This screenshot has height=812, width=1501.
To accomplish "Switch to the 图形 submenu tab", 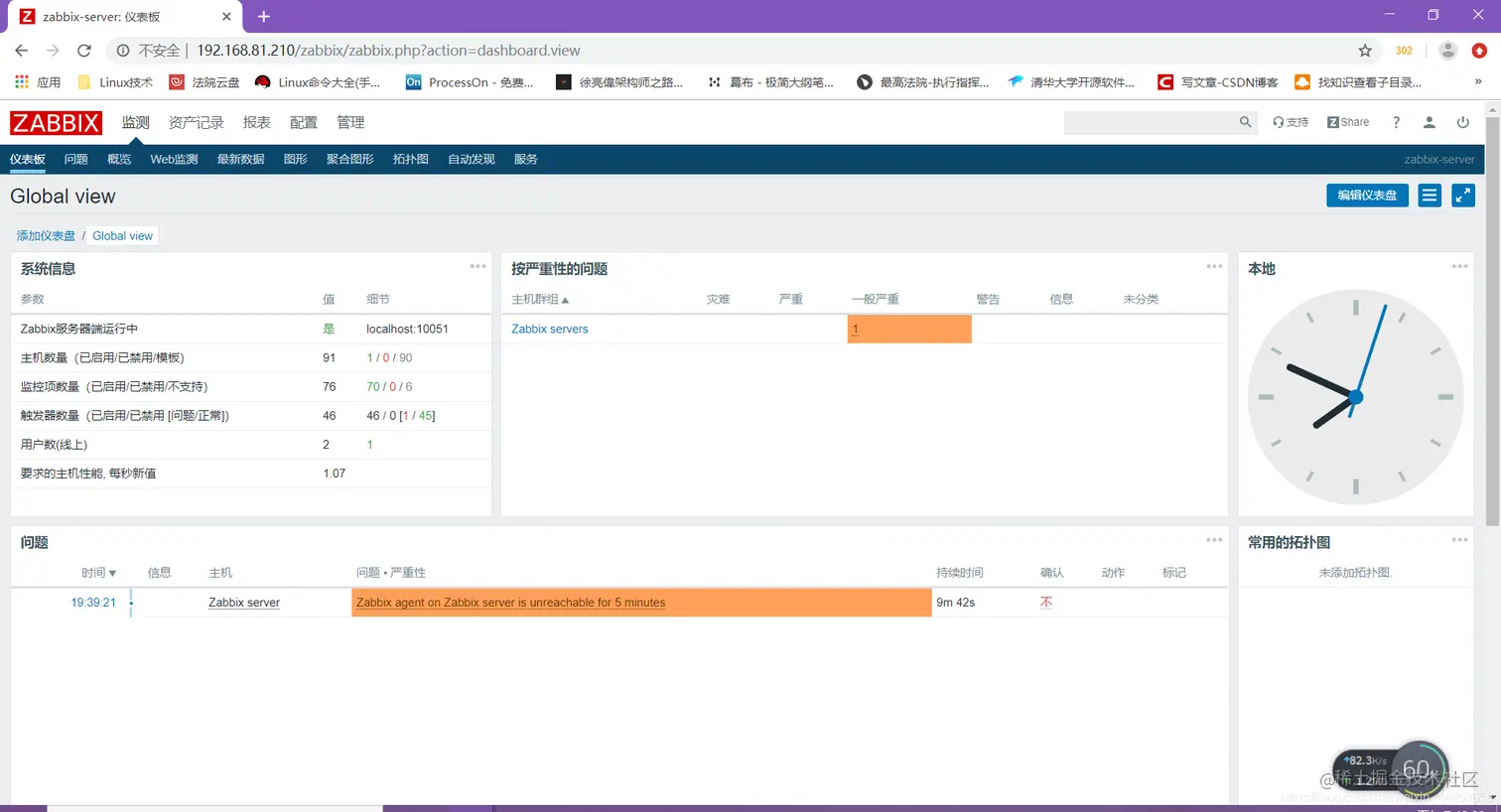I will click(296, 159).
